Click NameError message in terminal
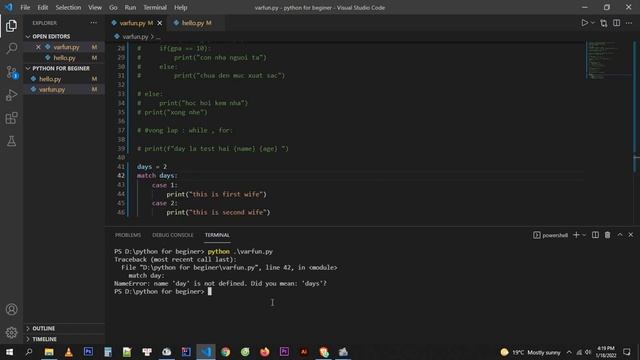Screen dimensions: 640x360 pos(220,283)
